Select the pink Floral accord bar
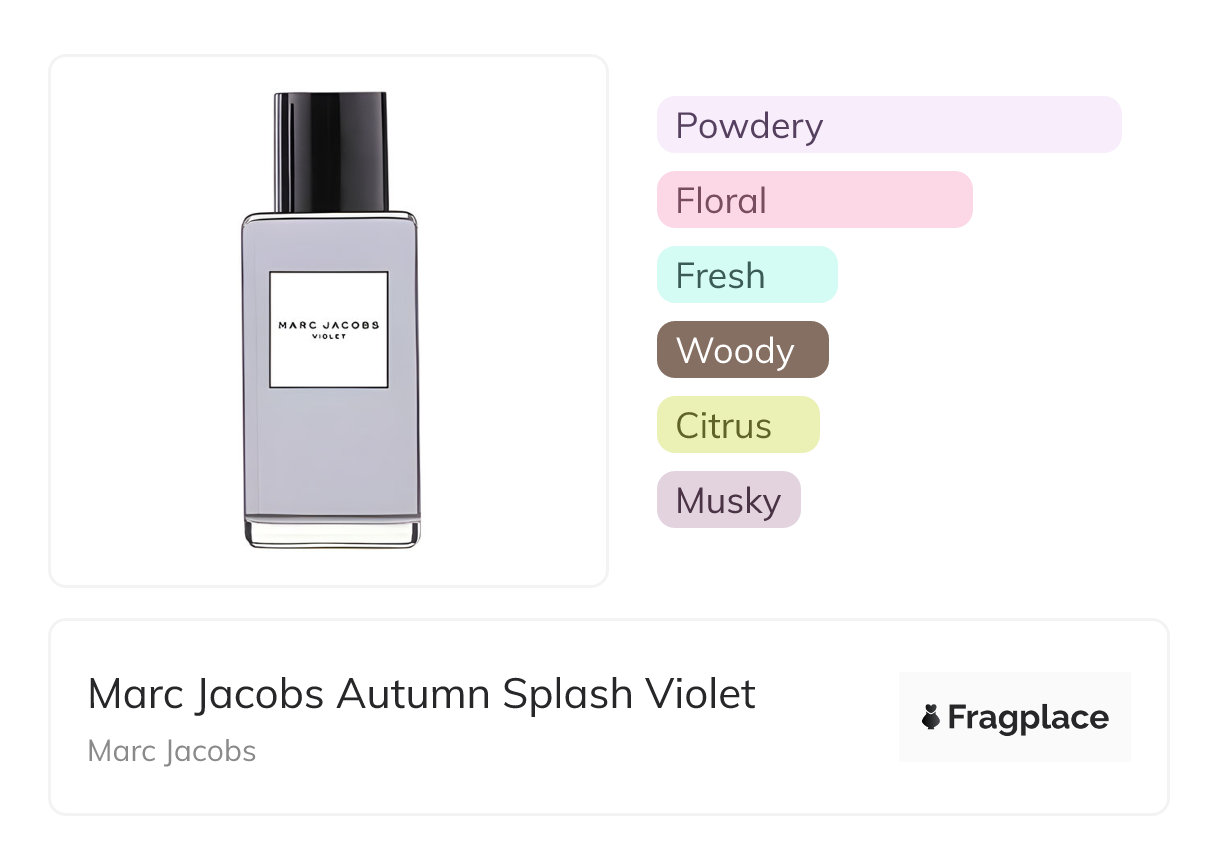The height and width of the screenshot is (864, 1218). point(814,200)
